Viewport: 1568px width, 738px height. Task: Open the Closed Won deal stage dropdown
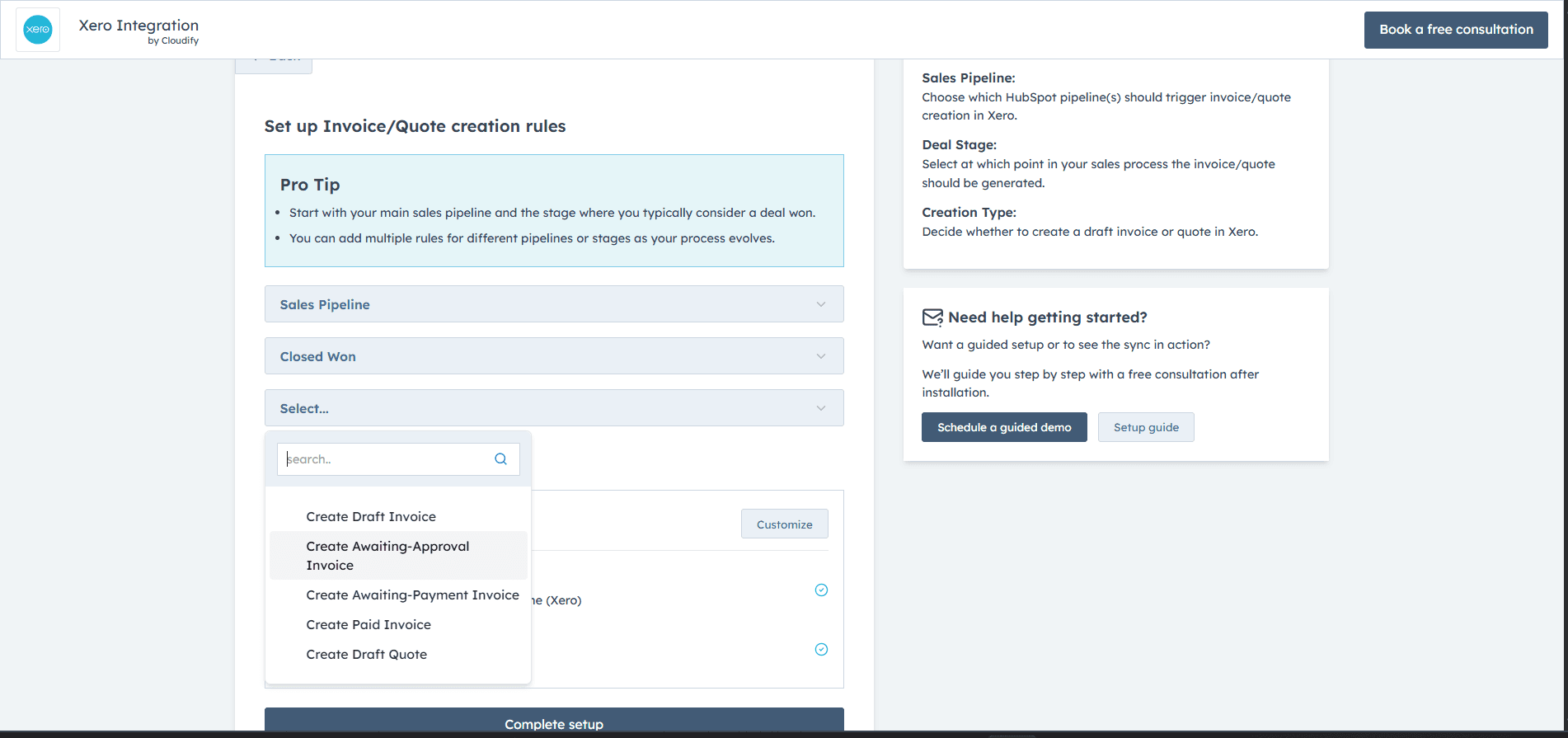click(x=554, y=356)
